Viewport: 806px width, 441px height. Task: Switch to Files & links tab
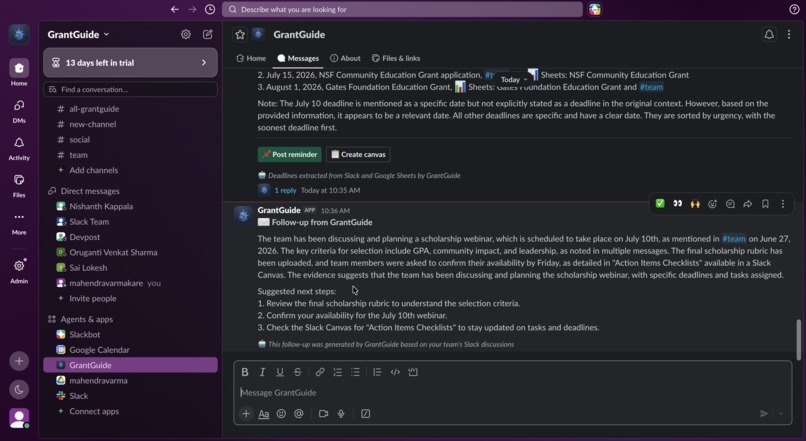coord(396,58)
